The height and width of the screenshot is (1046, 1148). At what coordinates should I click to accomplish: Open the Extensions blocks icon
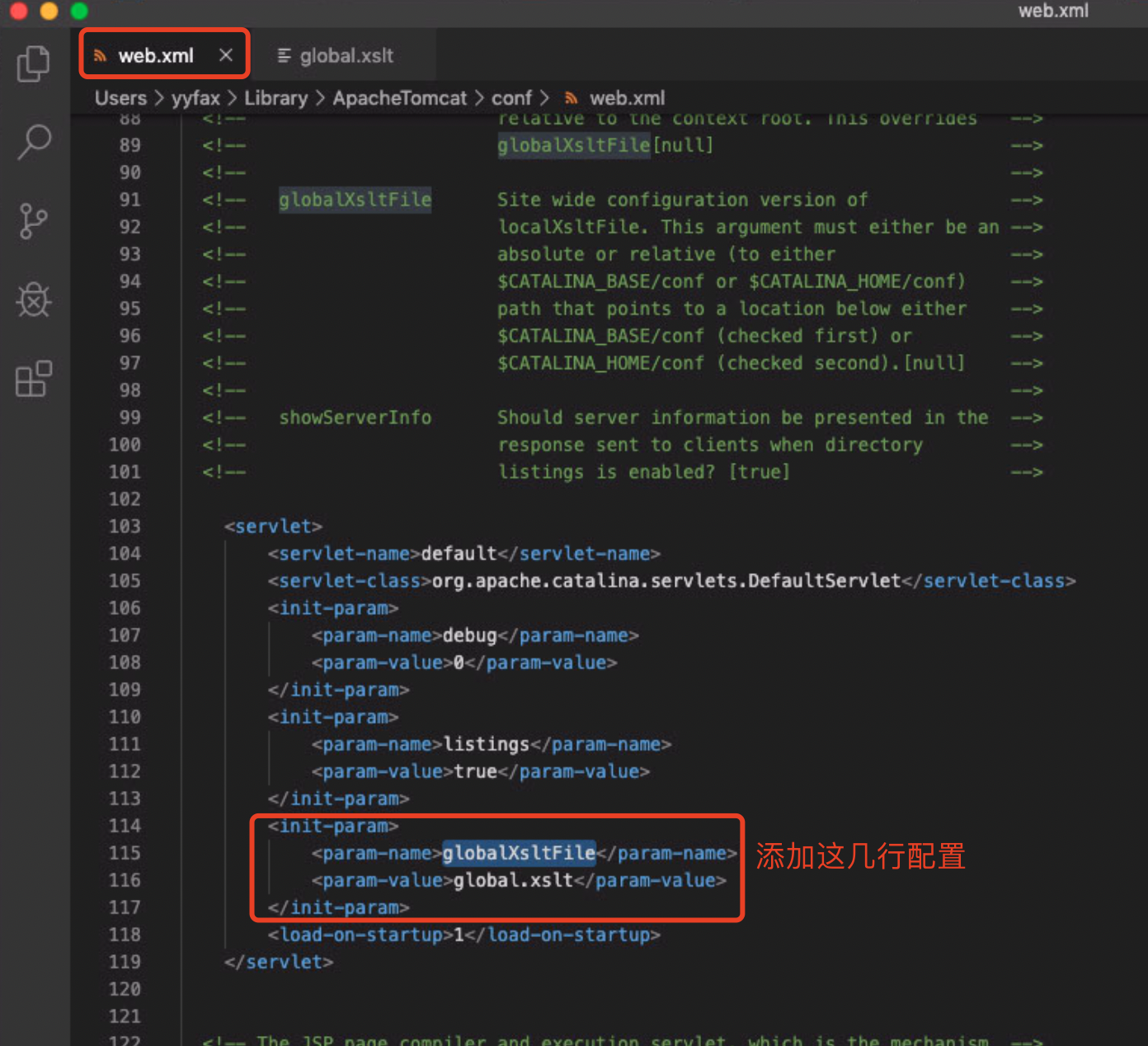click(34, 379)
